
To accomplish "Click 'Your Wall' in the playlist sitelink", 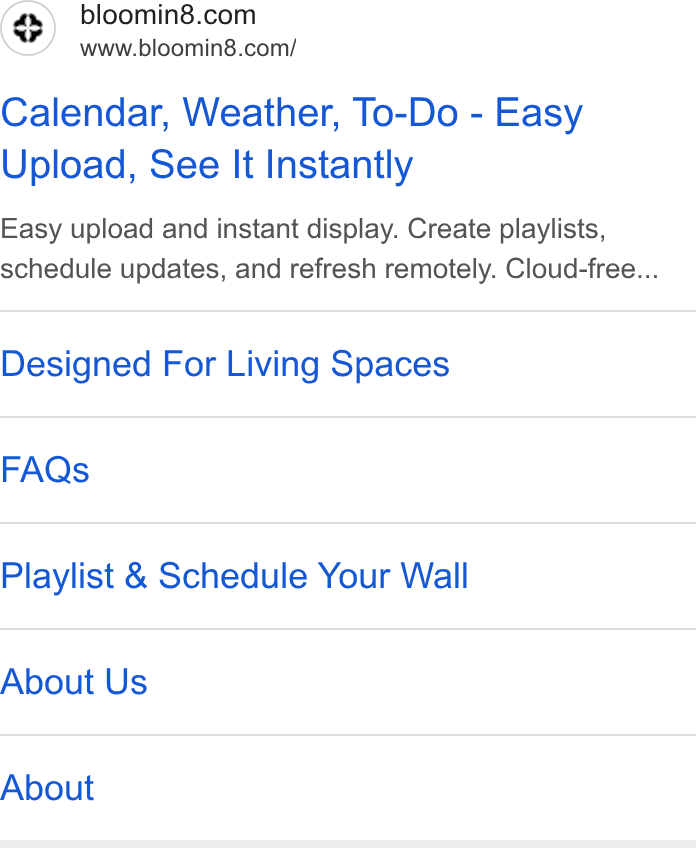I will (393, 575).
